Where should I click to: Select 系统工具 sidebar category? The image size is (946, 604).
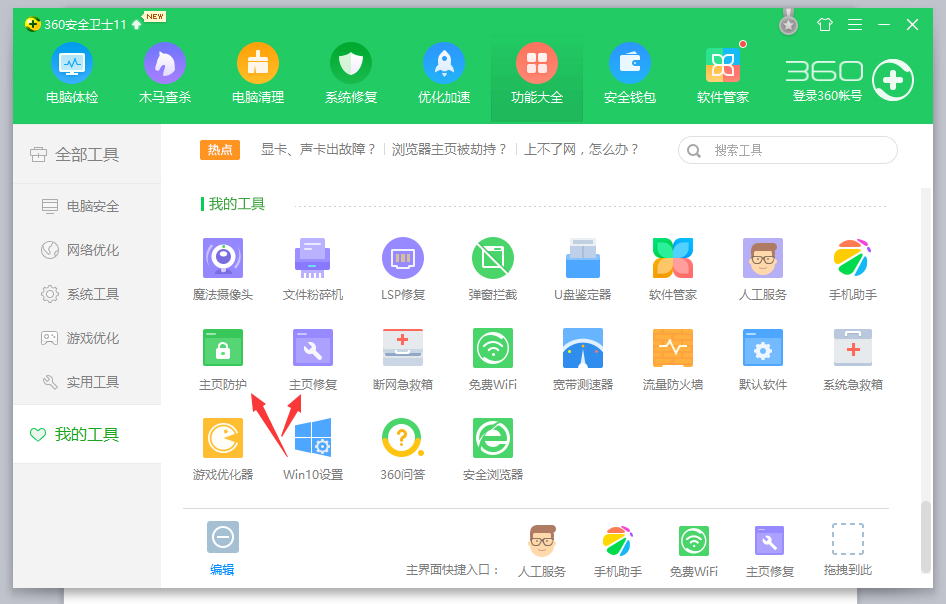[87, 294]
